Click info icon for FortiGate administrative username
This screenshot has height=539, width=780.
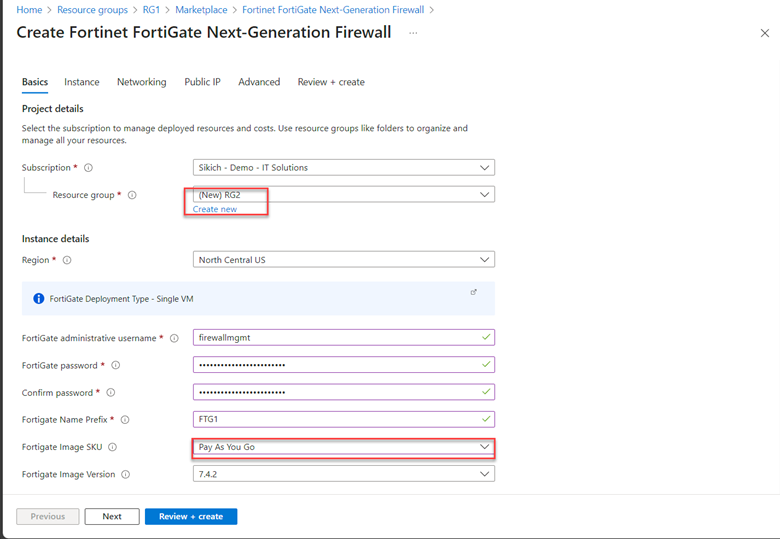[x=174, y=339]
